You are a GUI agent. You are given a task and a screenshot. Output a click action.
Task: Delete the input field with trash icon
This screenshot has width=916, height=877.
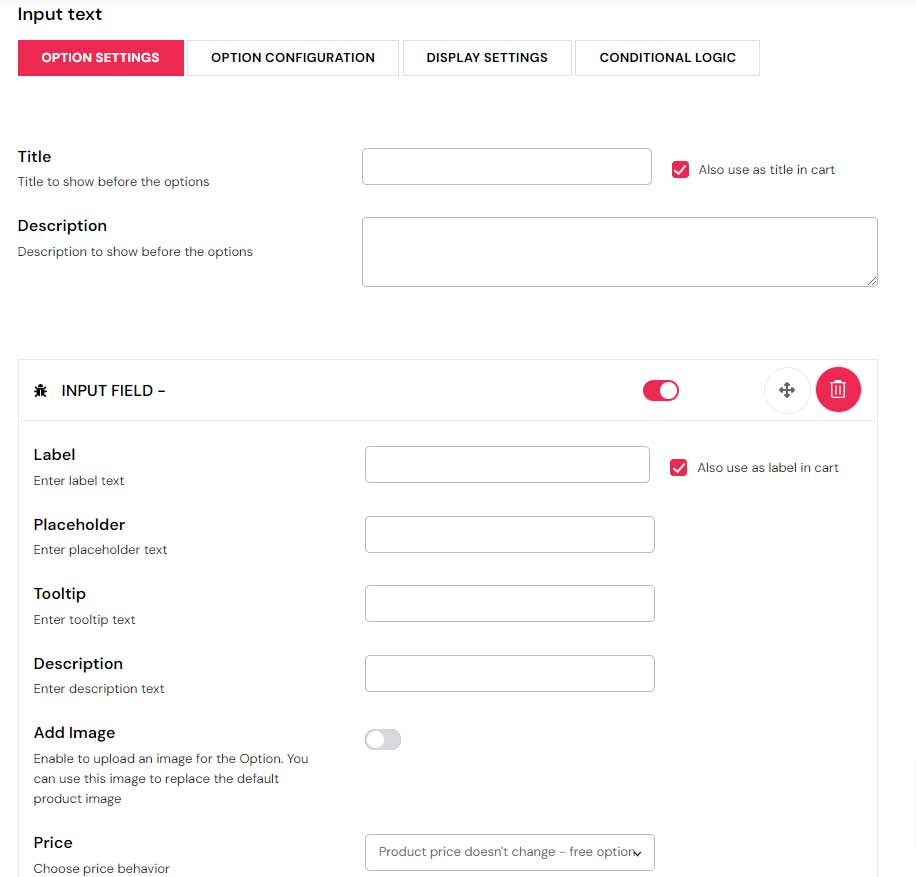pyautogui.click(x=838, y=390)
